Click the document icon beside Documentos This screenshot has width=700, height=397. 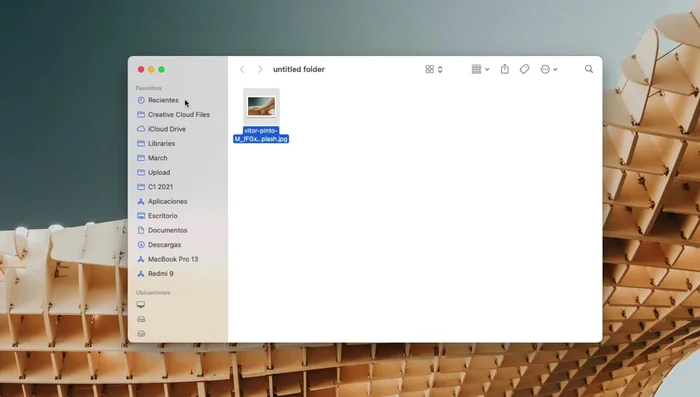coord(141,230)
